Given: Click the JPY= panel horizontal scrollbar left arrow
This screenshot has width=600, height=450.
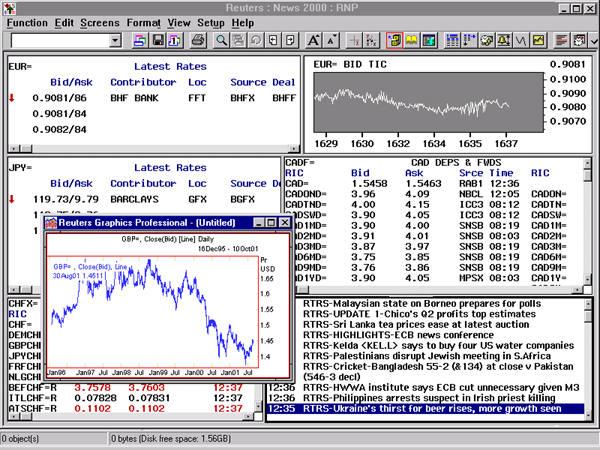Looking at the screenshot, I should click(14, 290).
